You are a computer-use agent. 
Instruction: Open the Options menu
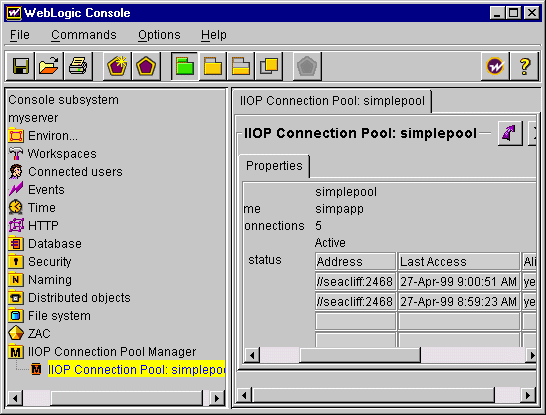(159, 35)
